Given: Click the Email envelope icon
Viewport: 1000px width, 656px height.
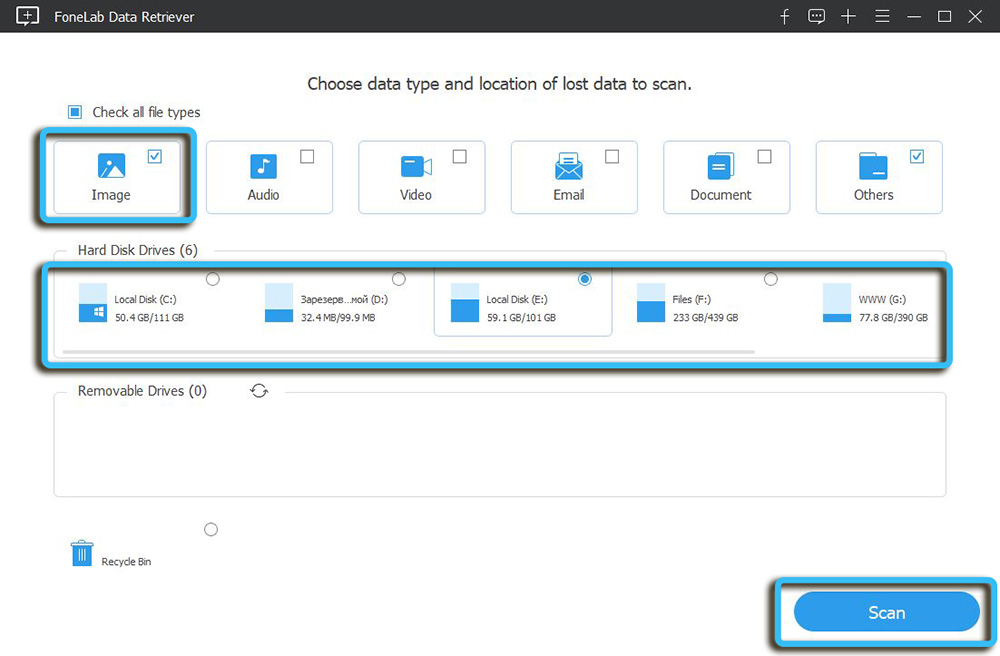Looking at the screenshot, I should coord(568,166).
